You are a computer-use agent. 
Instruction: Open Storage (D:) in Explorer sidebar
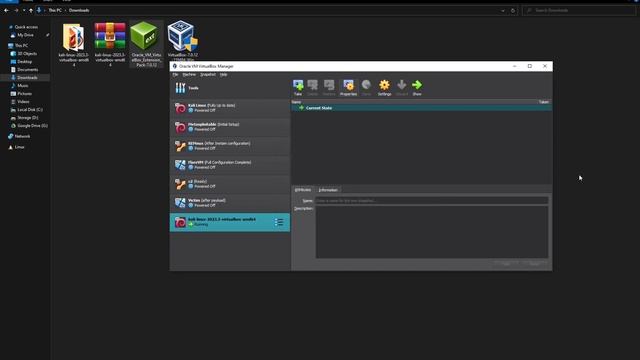click(27, 118)
